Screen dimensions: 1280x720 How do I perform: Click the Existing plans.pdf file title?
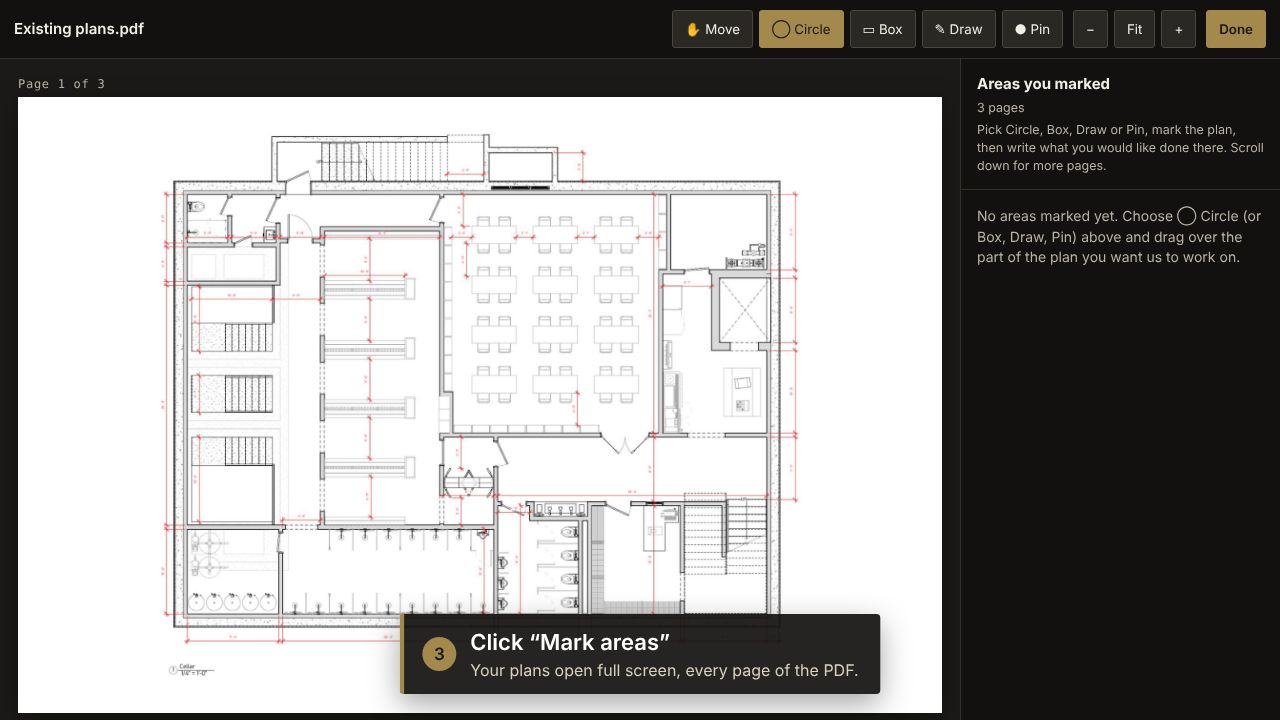[x=79, y=29]
